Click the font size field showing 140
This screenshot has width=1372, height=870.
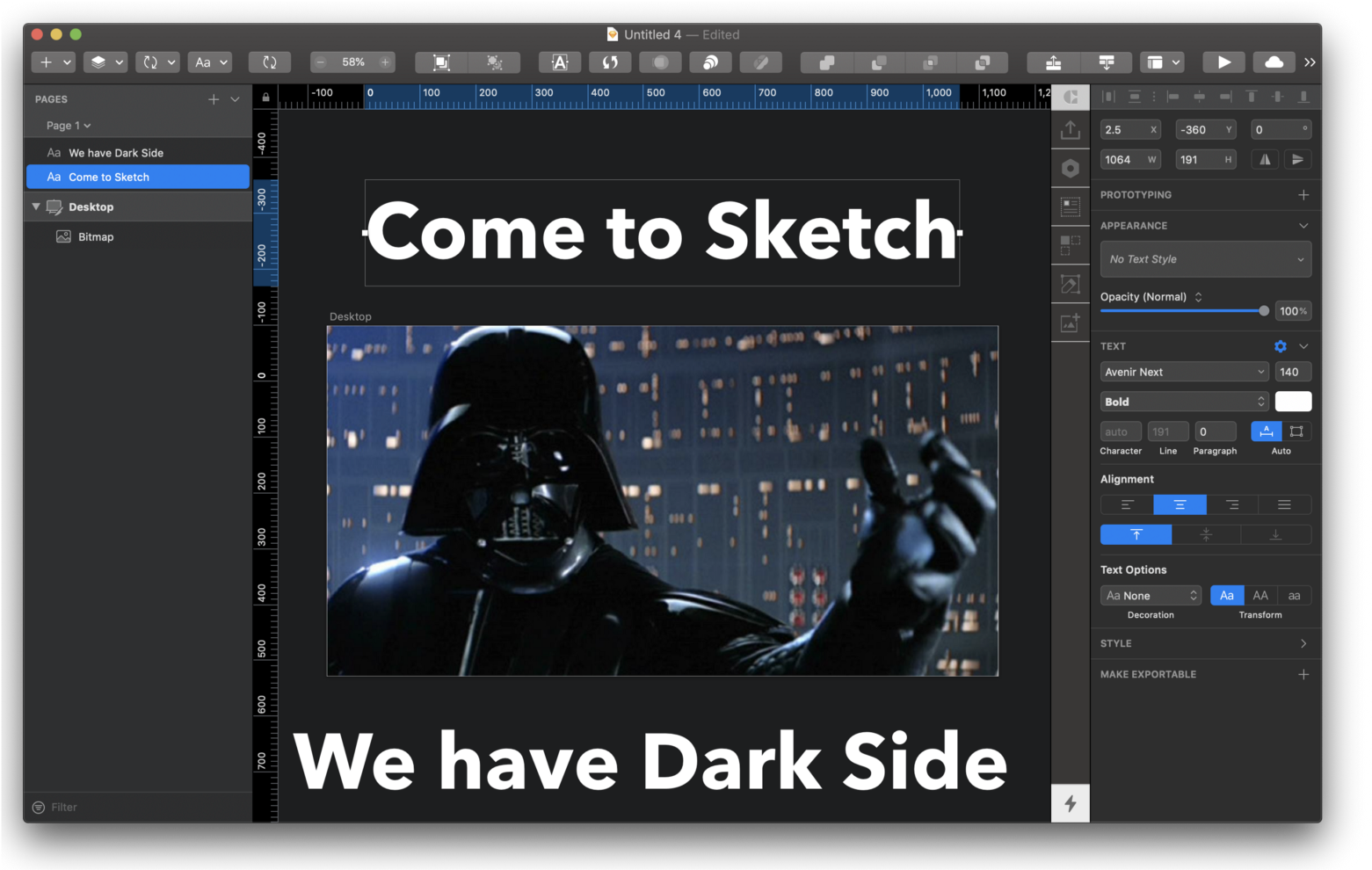click(x=1292, y=372)
